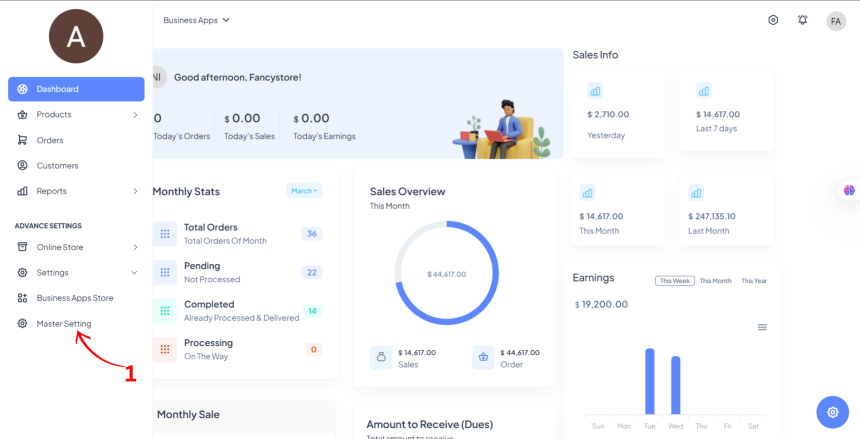
Task: Collapse the Settings menu chevron
Action: pyautogui.click(x=135, y=272)
